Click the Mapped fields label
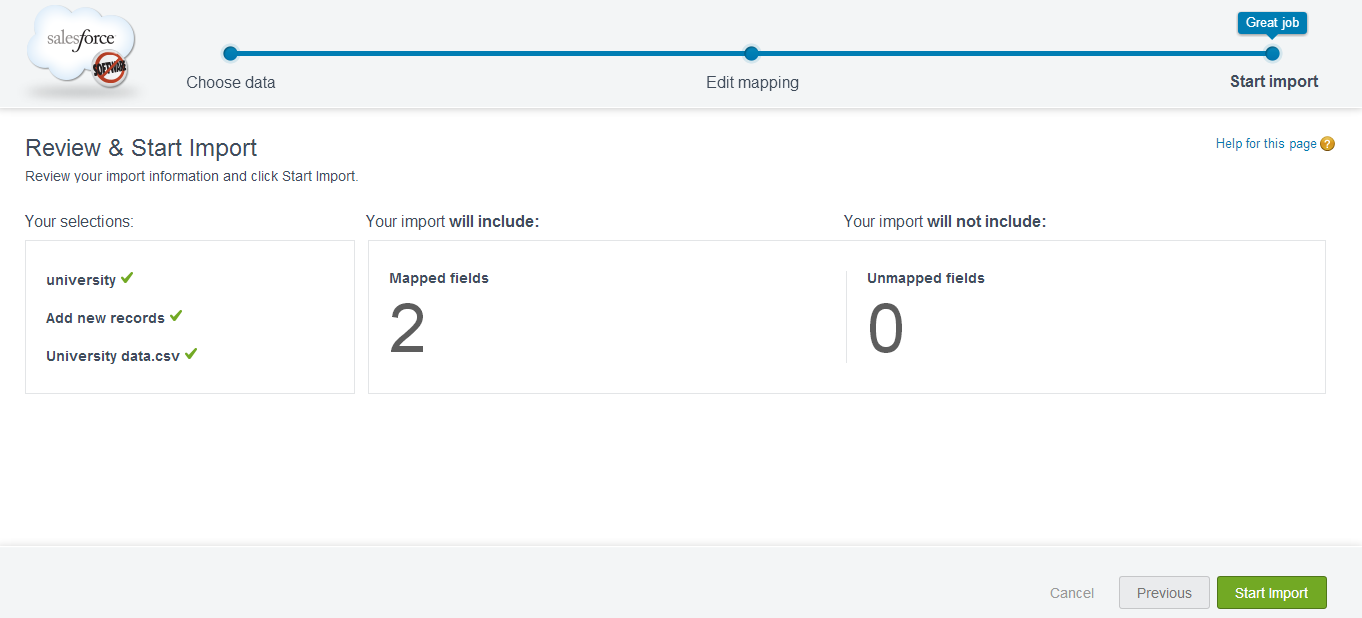This screenshot has height=618, width=1362. [x=439, y=278]
